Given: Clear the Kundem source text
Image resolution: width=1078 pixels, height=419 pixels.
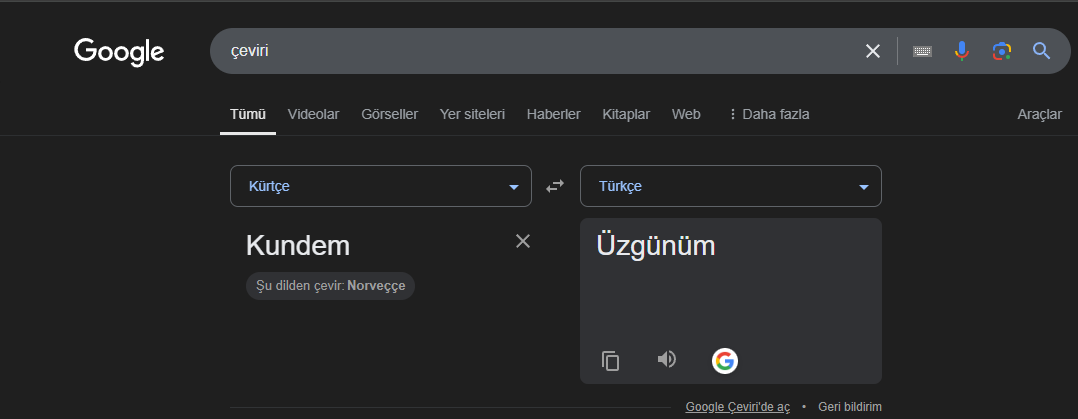Looking at the screenshot, I should point(523,241).
